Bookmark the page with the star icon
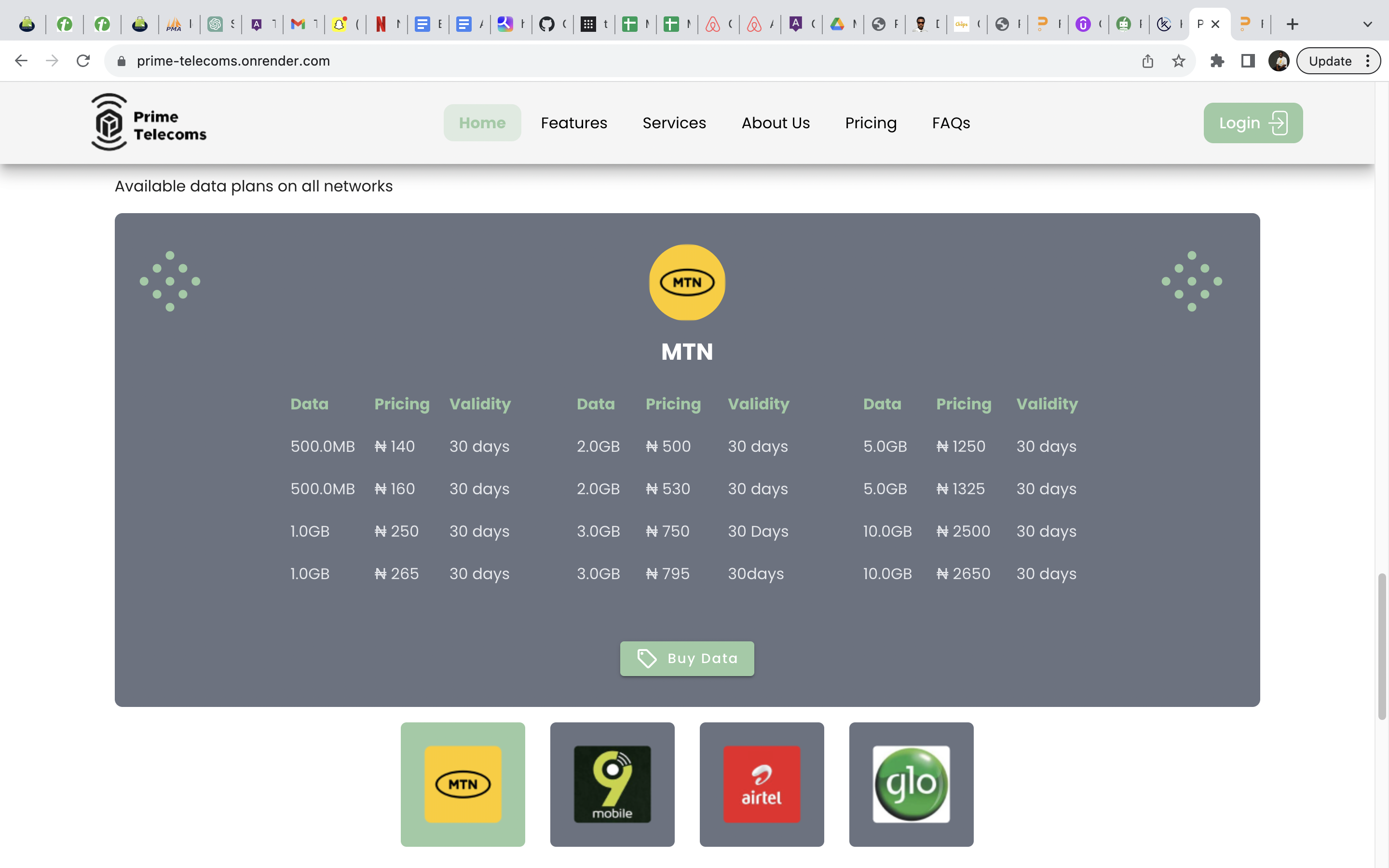 (x=1179, y=60)
